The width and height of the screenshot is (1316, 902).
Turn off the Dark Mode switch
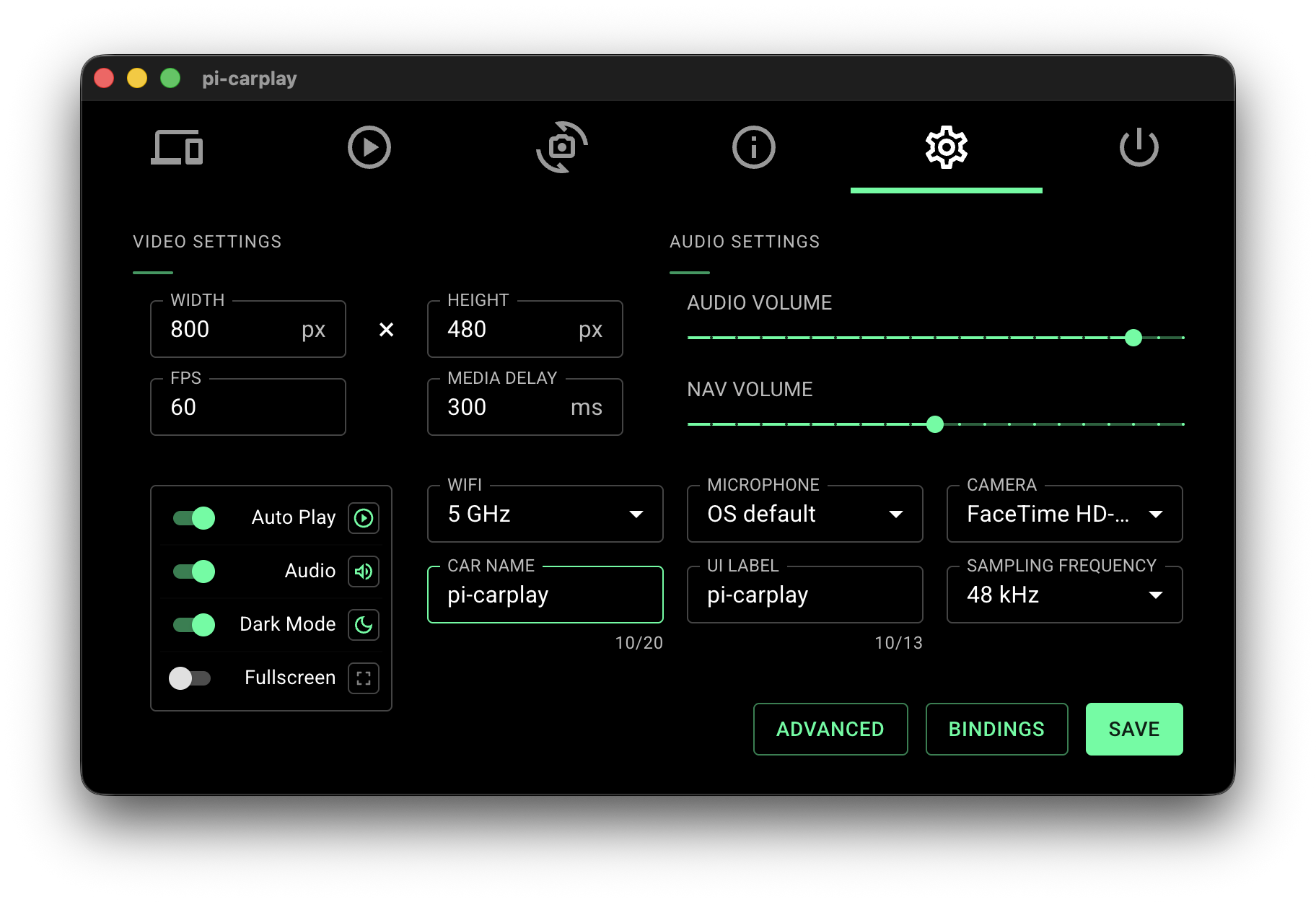(x=194, y=625)
